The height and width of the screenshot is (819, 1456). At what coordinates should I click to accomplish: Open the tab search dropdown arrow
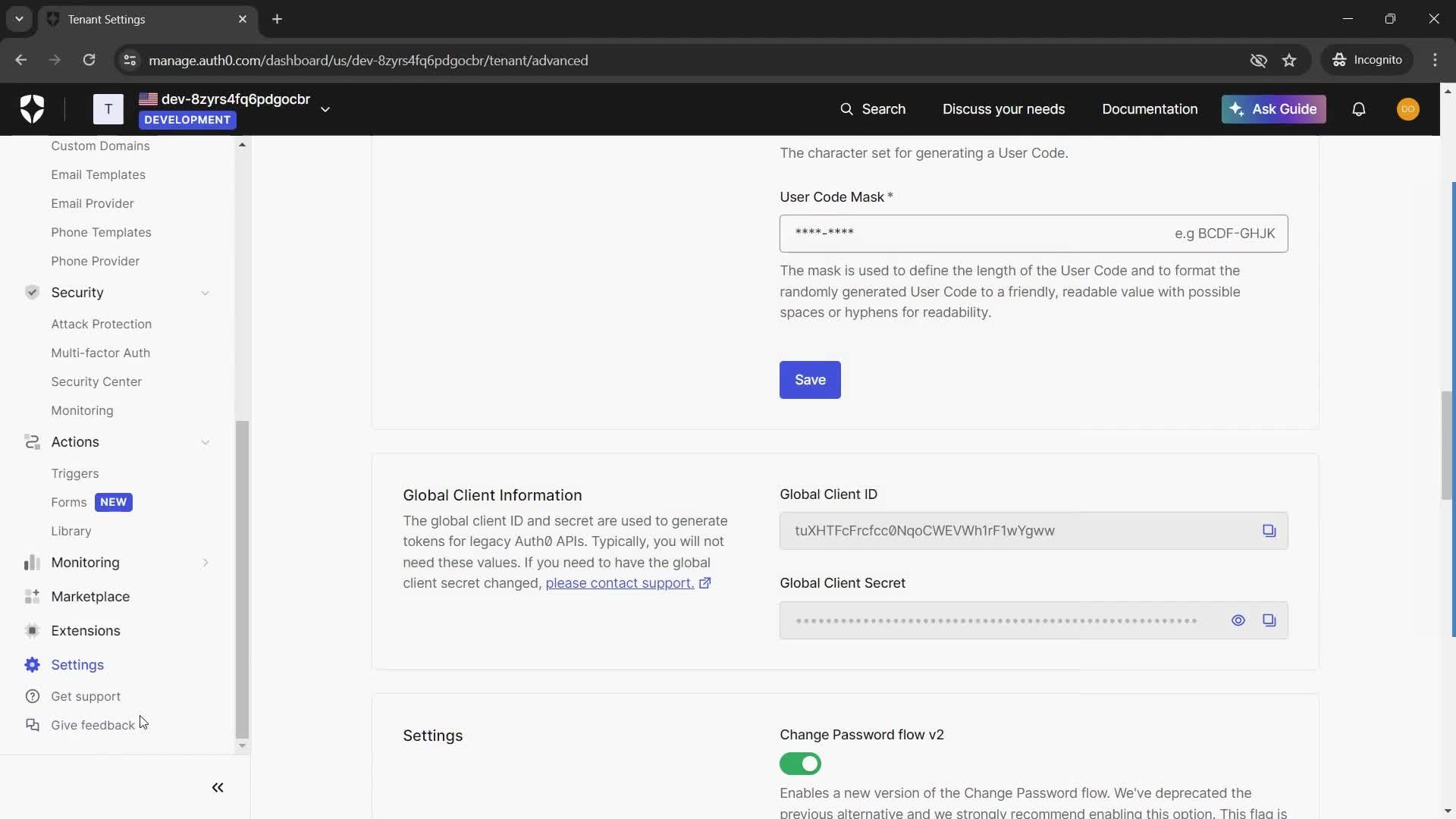coord(19,19)
